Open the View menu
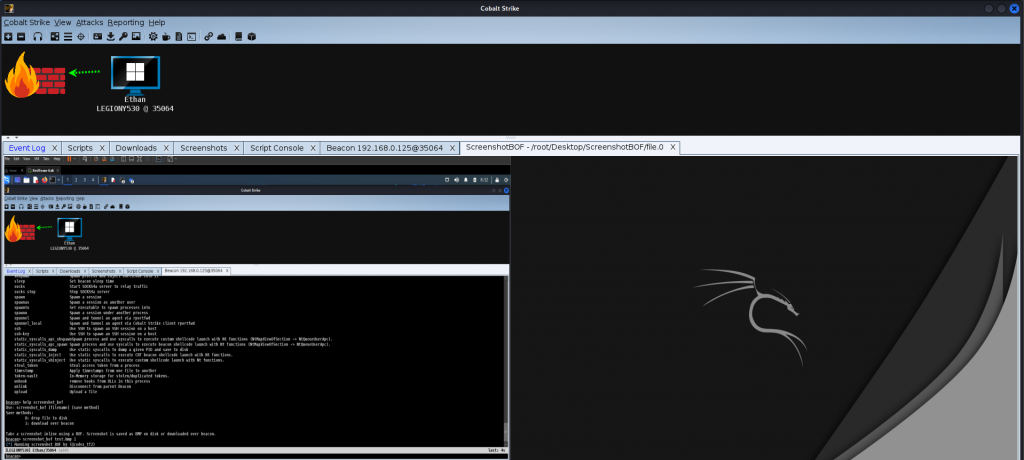 pos(63,22)
